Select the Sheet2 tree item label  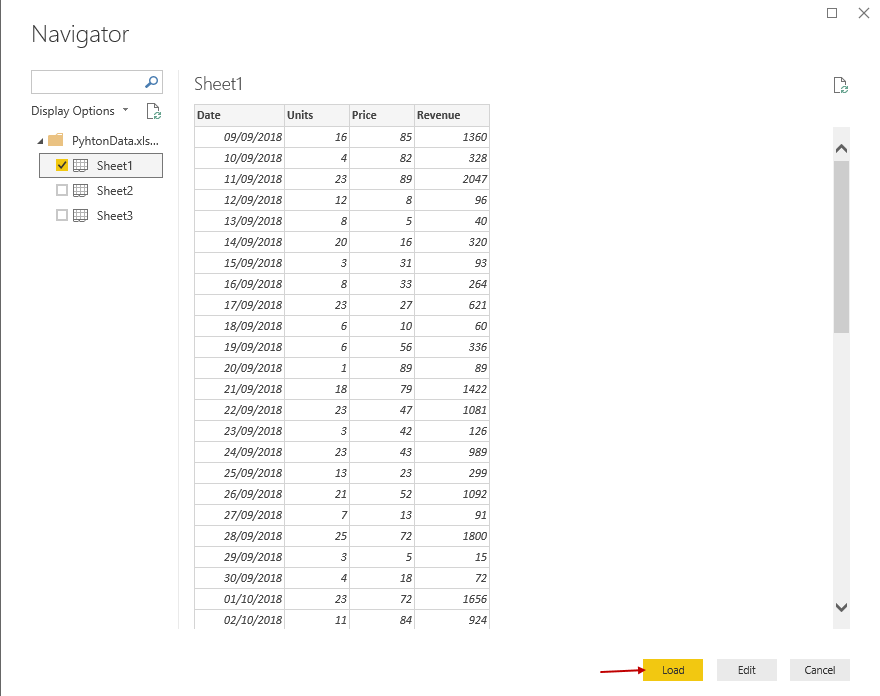coord(114,191)
